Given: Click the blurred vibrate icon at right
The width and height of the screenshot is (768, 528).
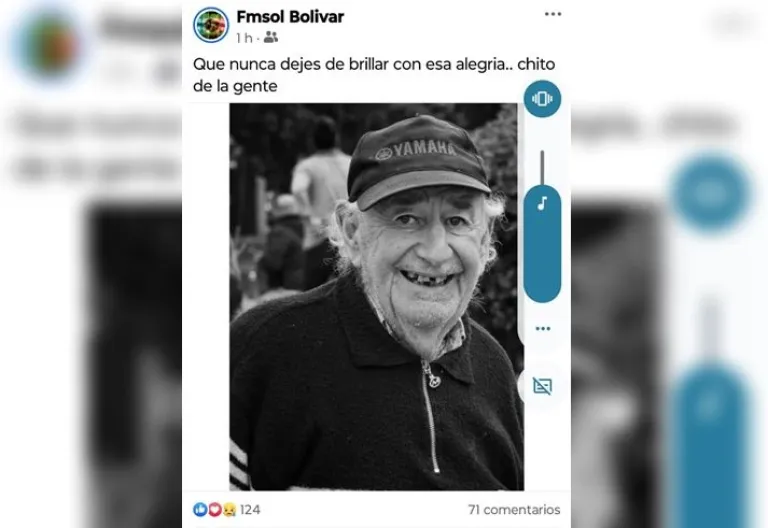Looking at the screenshot, I should pyautogui.click(x=710, y=193).
